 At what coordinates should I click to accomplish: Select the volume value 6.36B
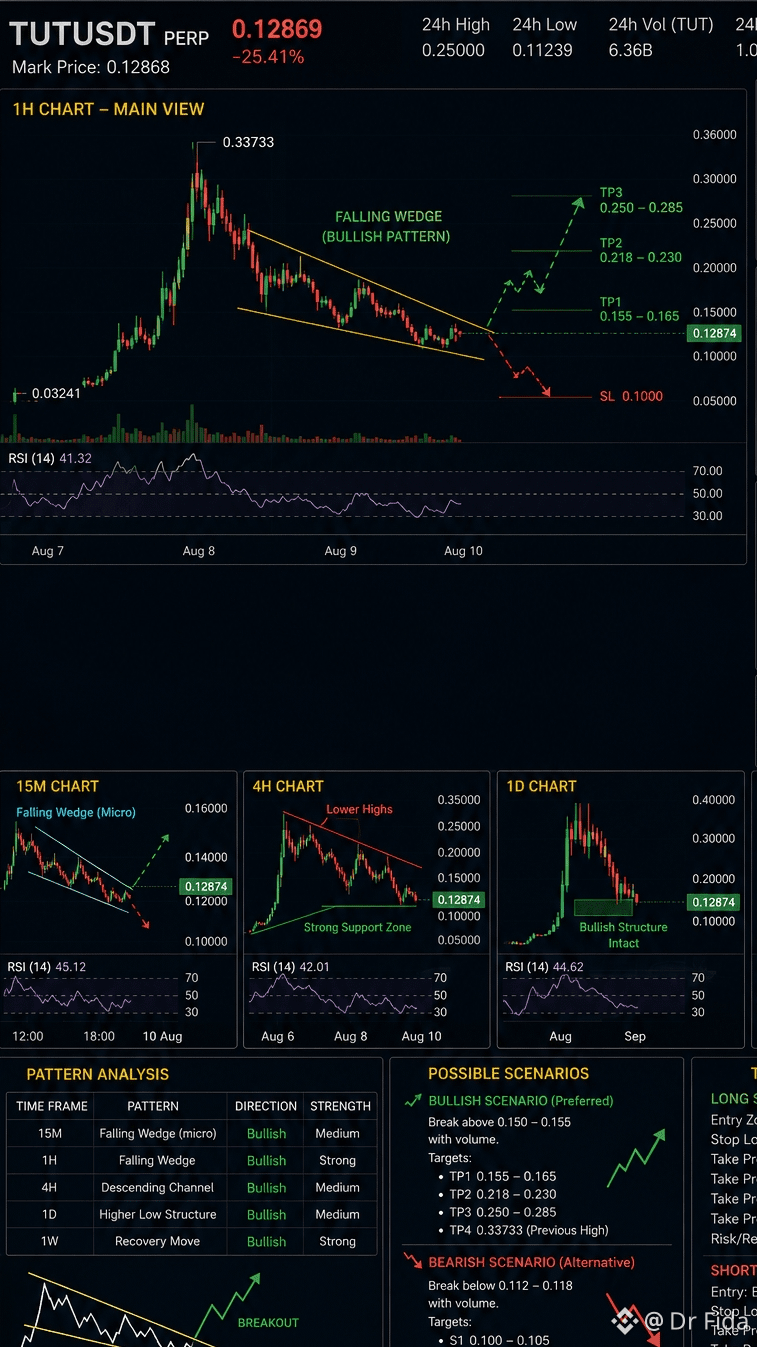pyautogui.click(x=631, y=49)
